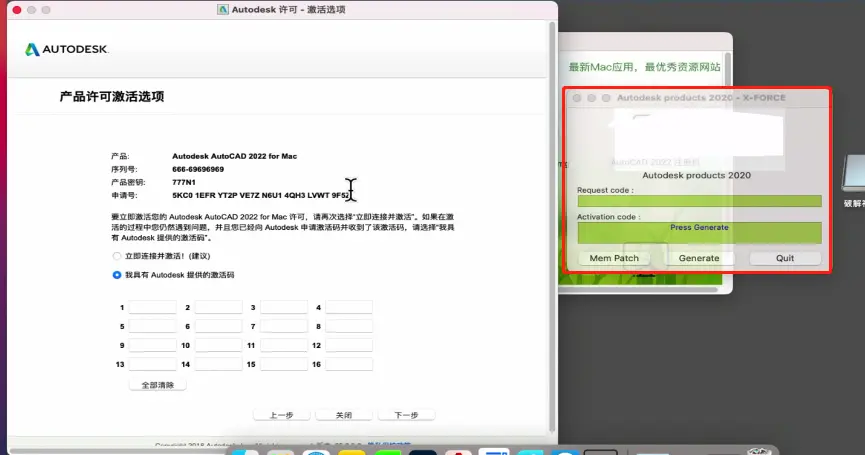
Task: Click activation code field number 16
Action: click(x=349, y=364)
